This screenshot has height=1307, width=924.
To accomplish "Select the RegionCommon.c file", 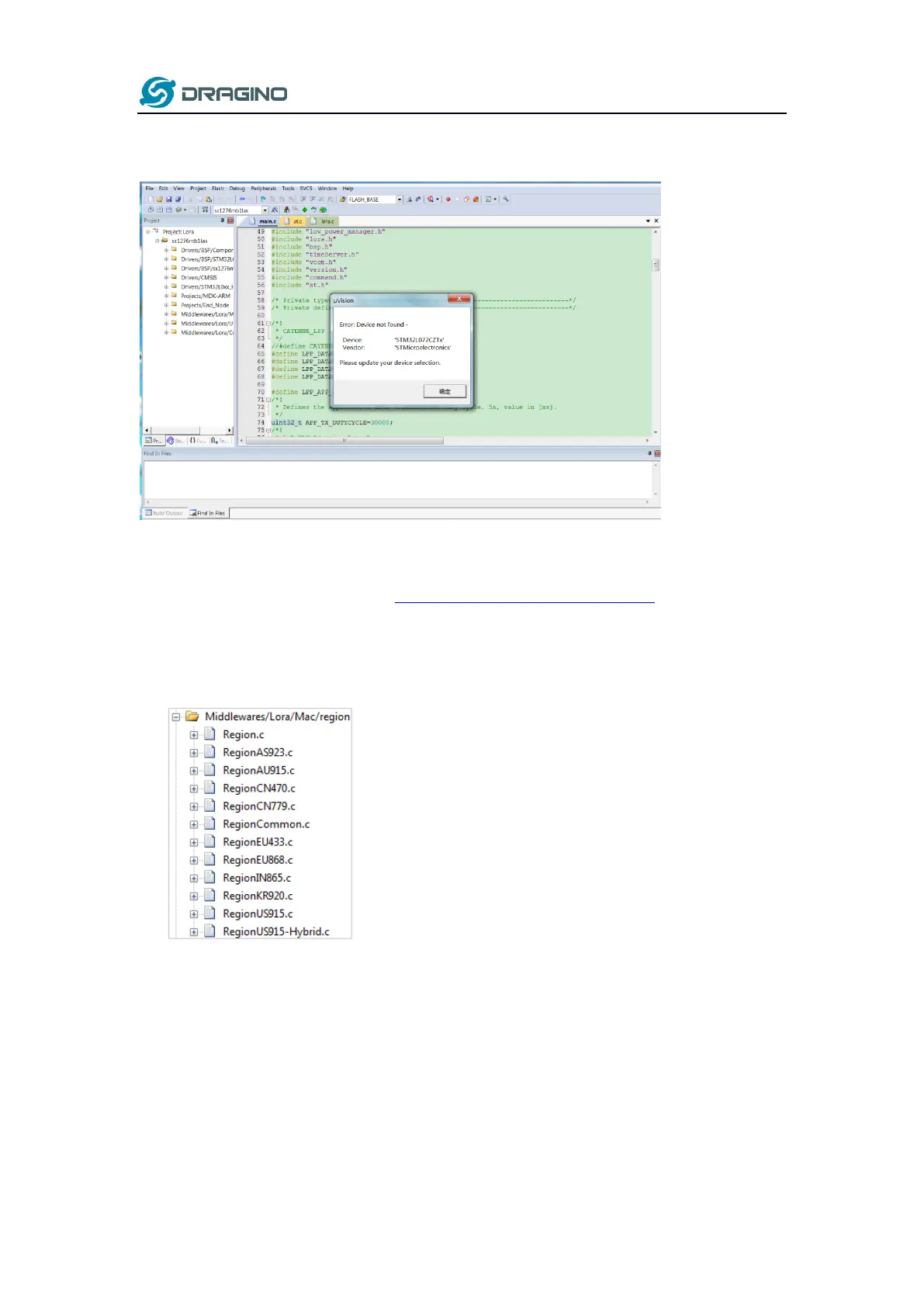I will 266,824.
